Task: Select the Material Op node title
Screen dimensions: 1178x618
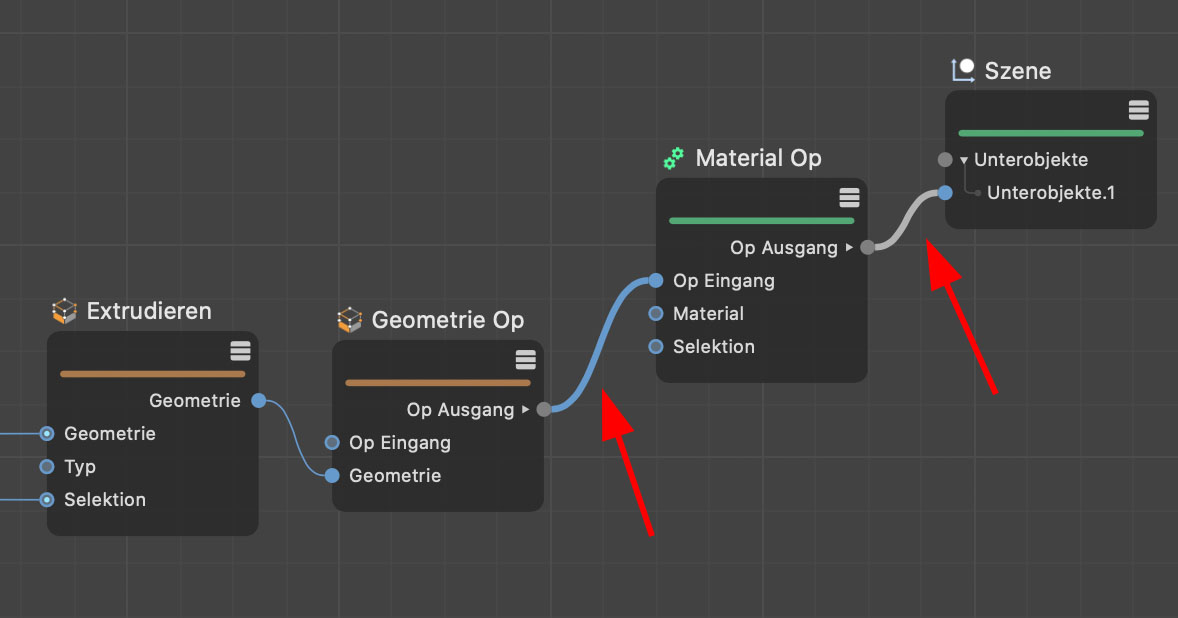Action: 758,158
